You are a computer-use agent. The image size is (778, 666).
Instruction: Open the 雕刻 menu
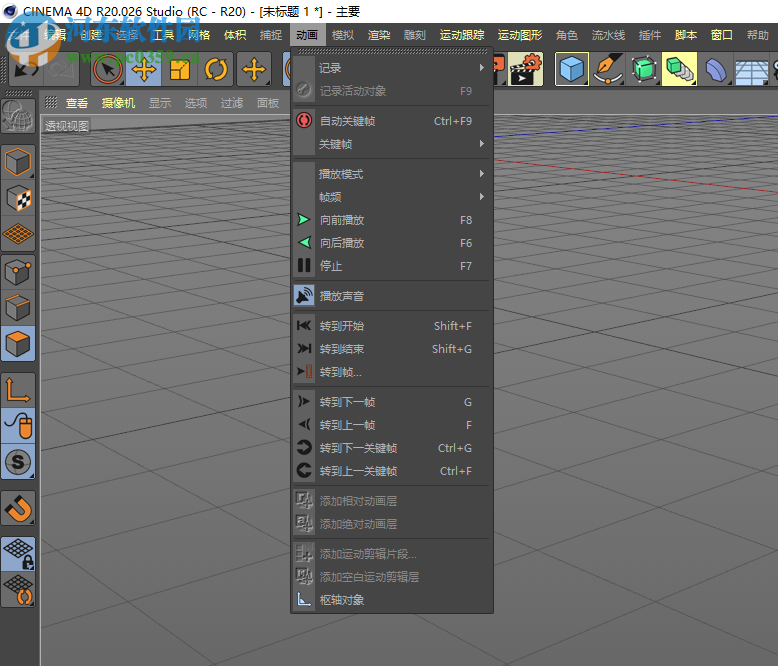pos(414,35)
